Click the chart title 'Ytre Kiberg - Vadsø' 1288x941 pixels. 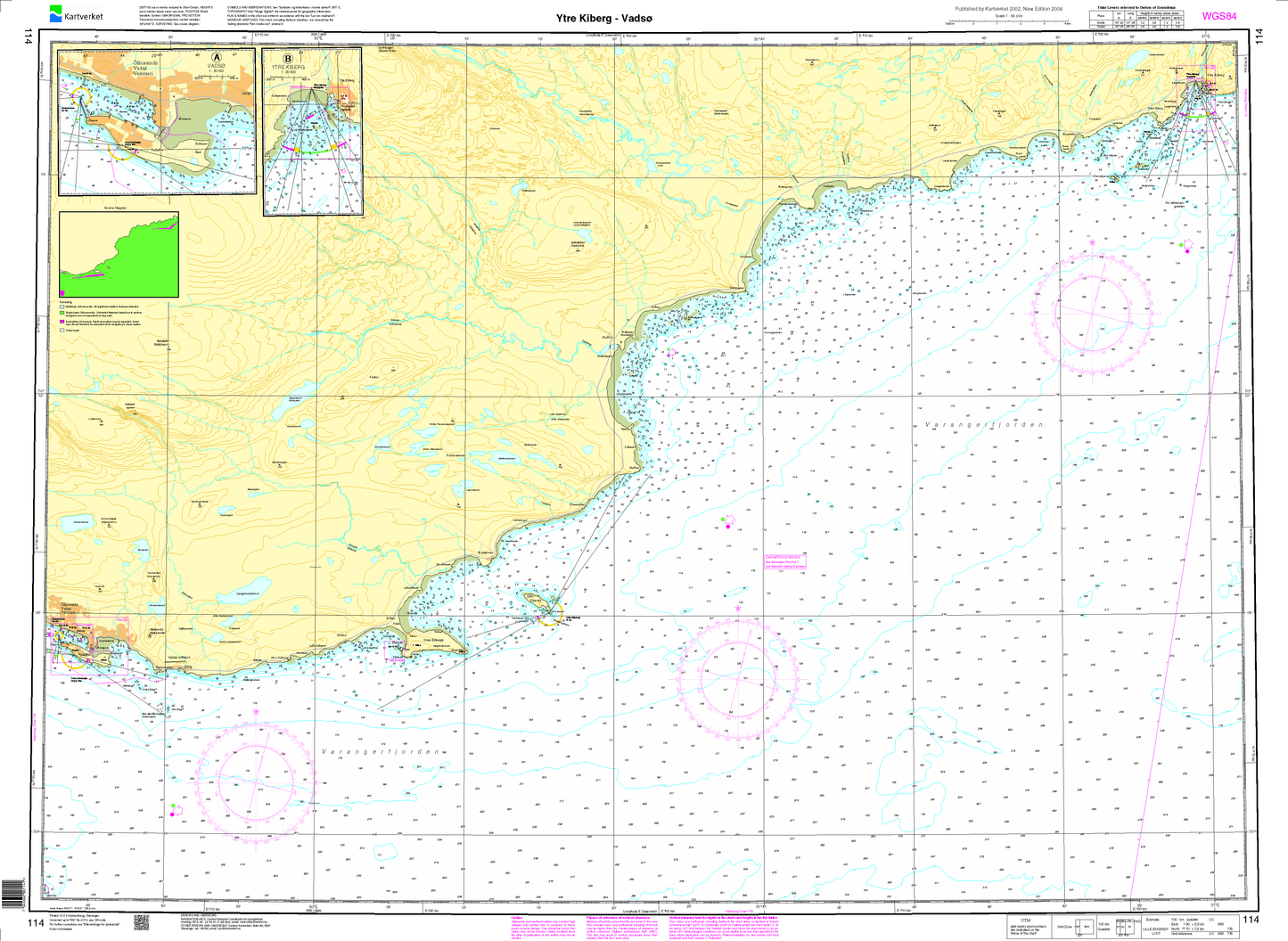click(617, 17)
